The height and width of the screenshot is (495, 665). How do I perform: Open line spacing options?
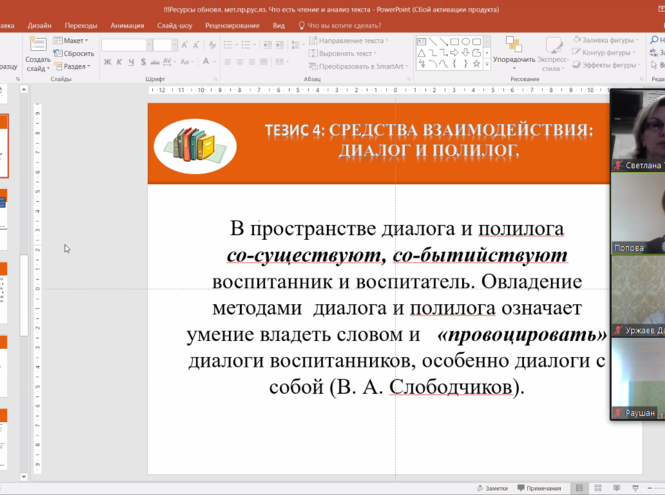296,45
